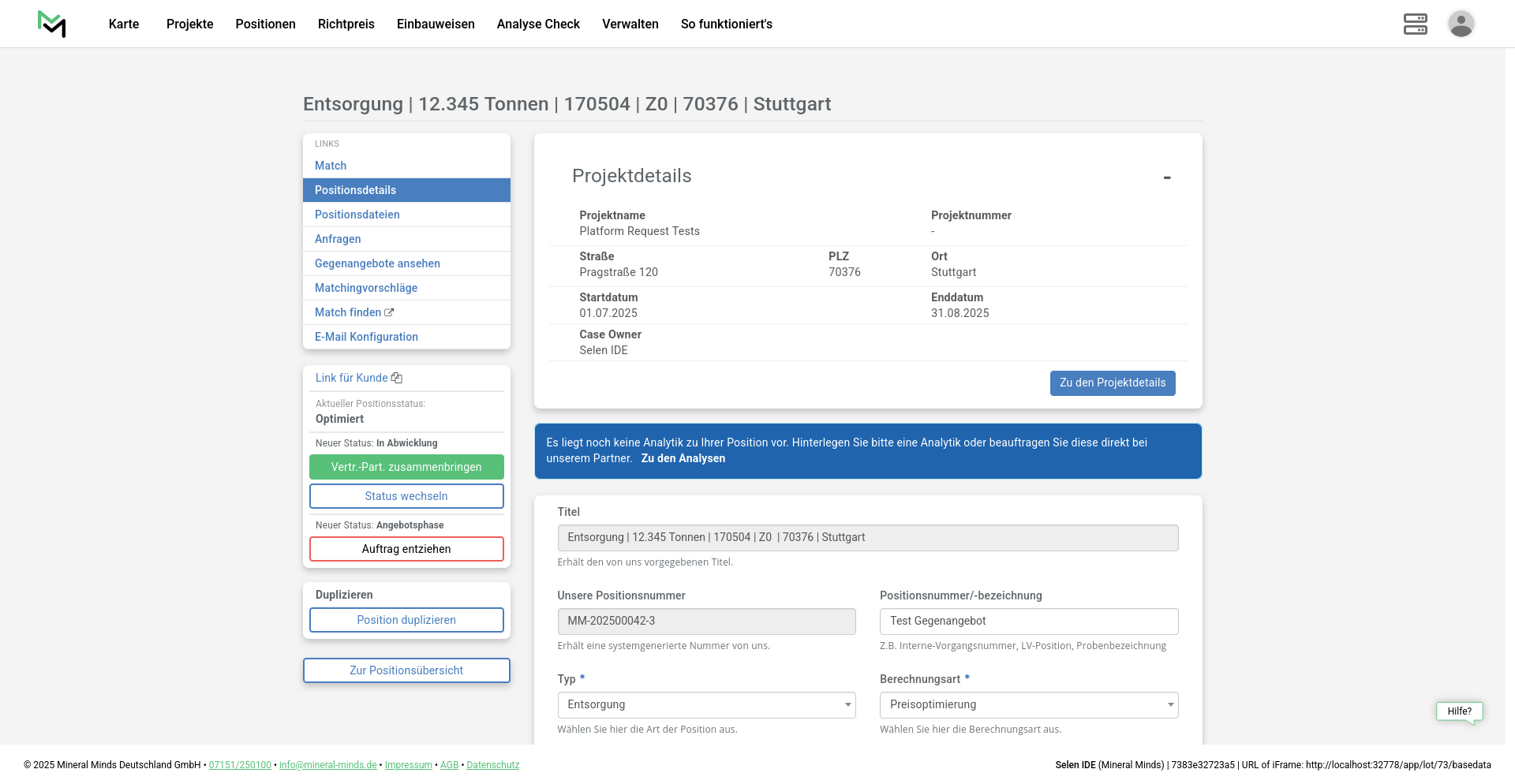Open the user profile avatar
Viewport: 1515px width, 784px height.
point(1461,24)
